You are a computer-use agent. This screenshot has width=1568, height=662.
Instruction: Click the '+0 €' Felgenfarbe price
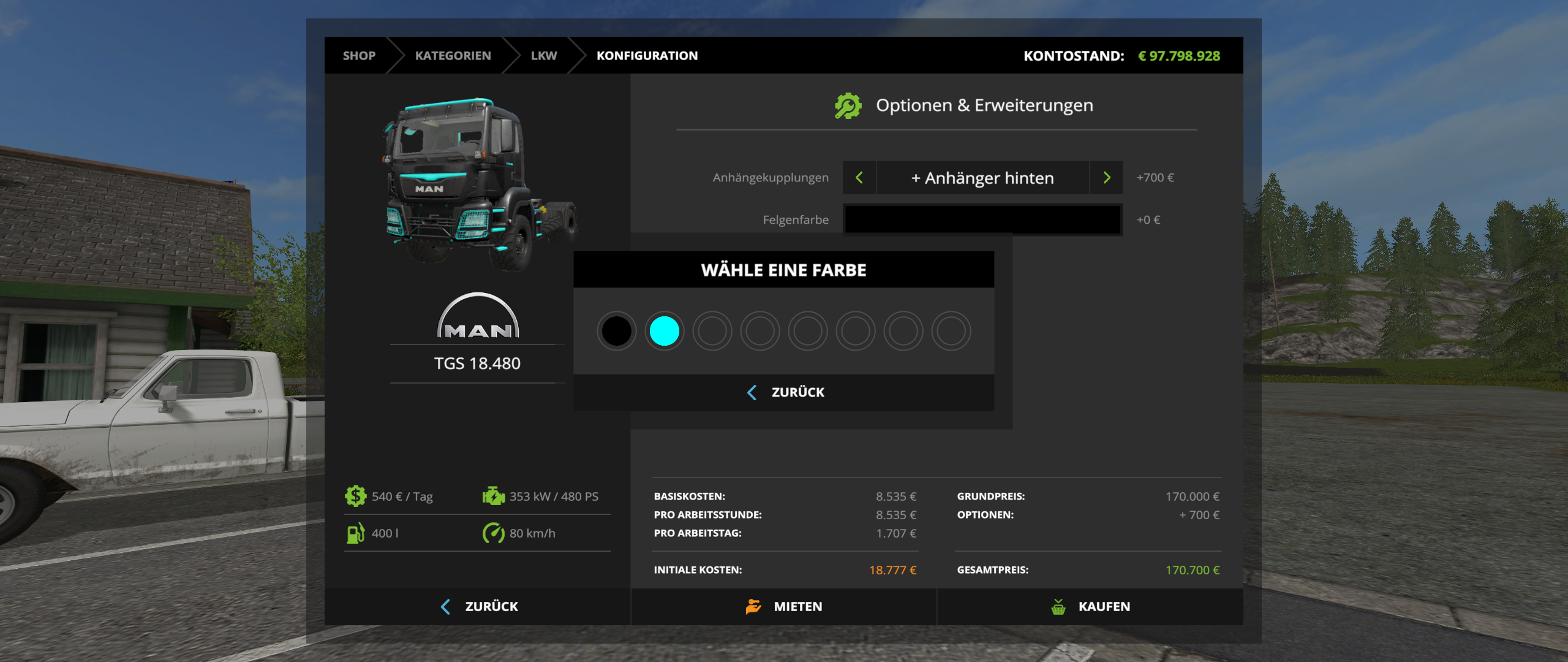point(1148,219)
